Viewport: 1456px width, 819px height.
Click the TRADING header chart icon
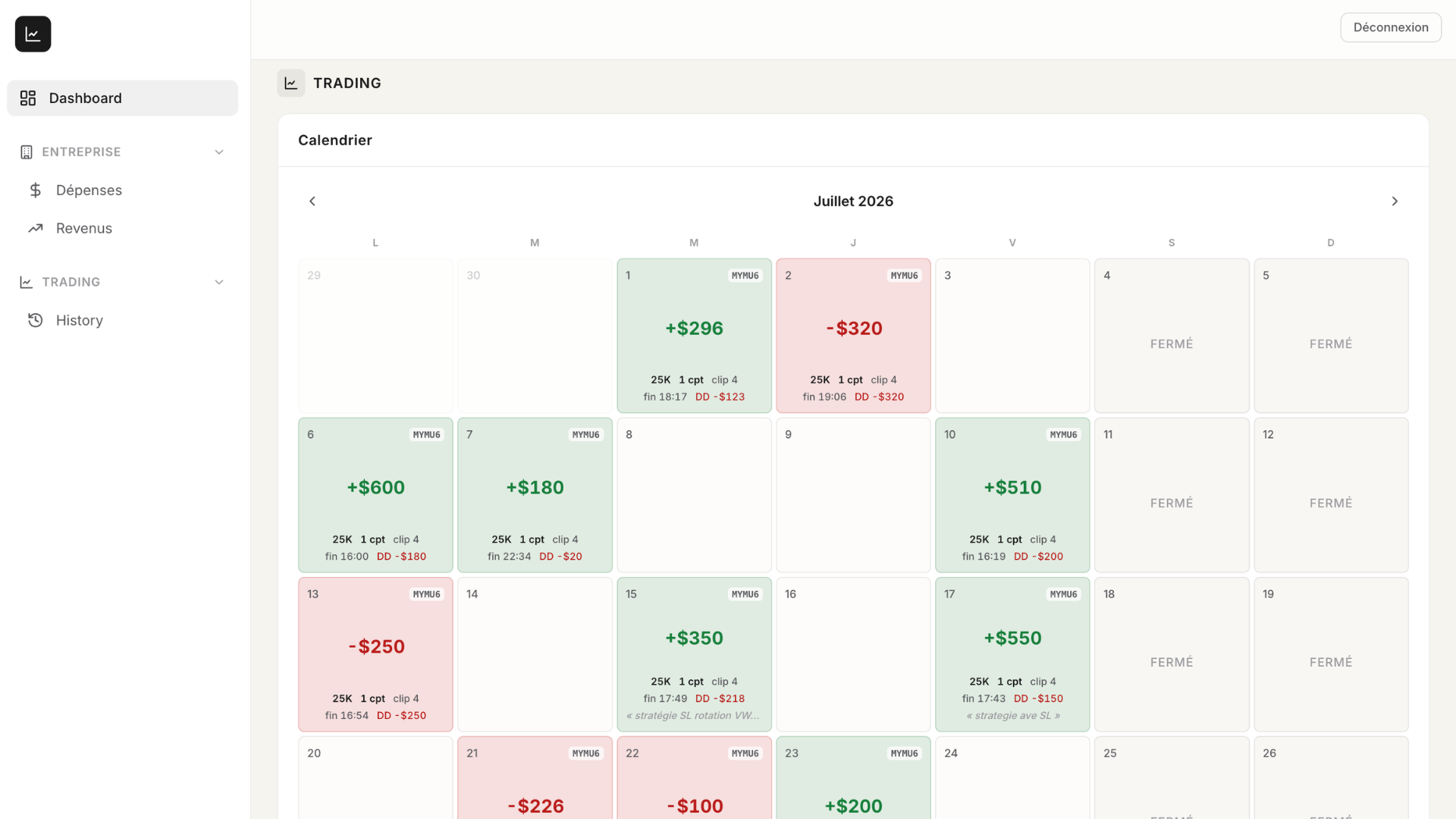[291, 83]
